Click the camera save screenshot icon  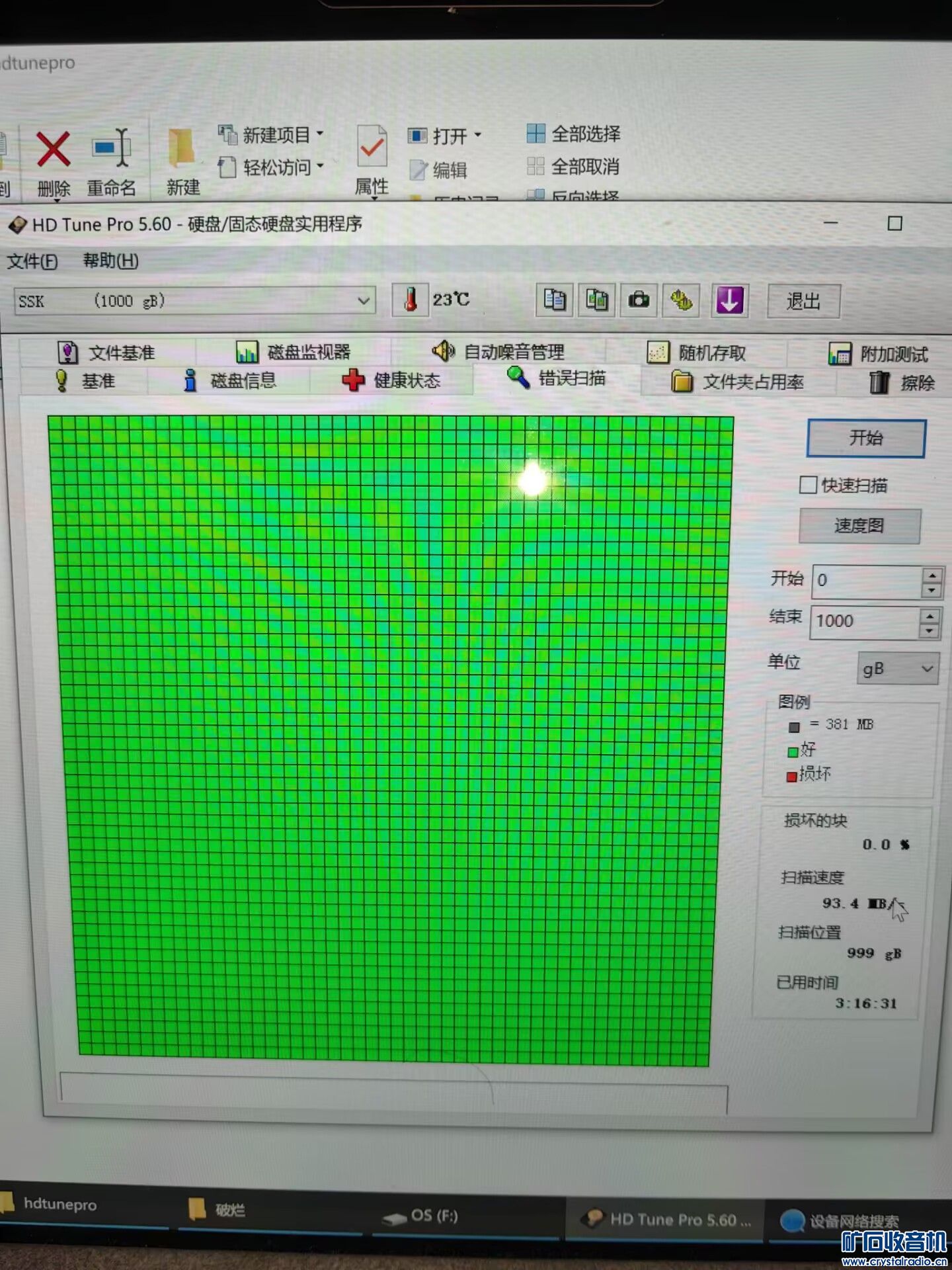coord(639,300)
